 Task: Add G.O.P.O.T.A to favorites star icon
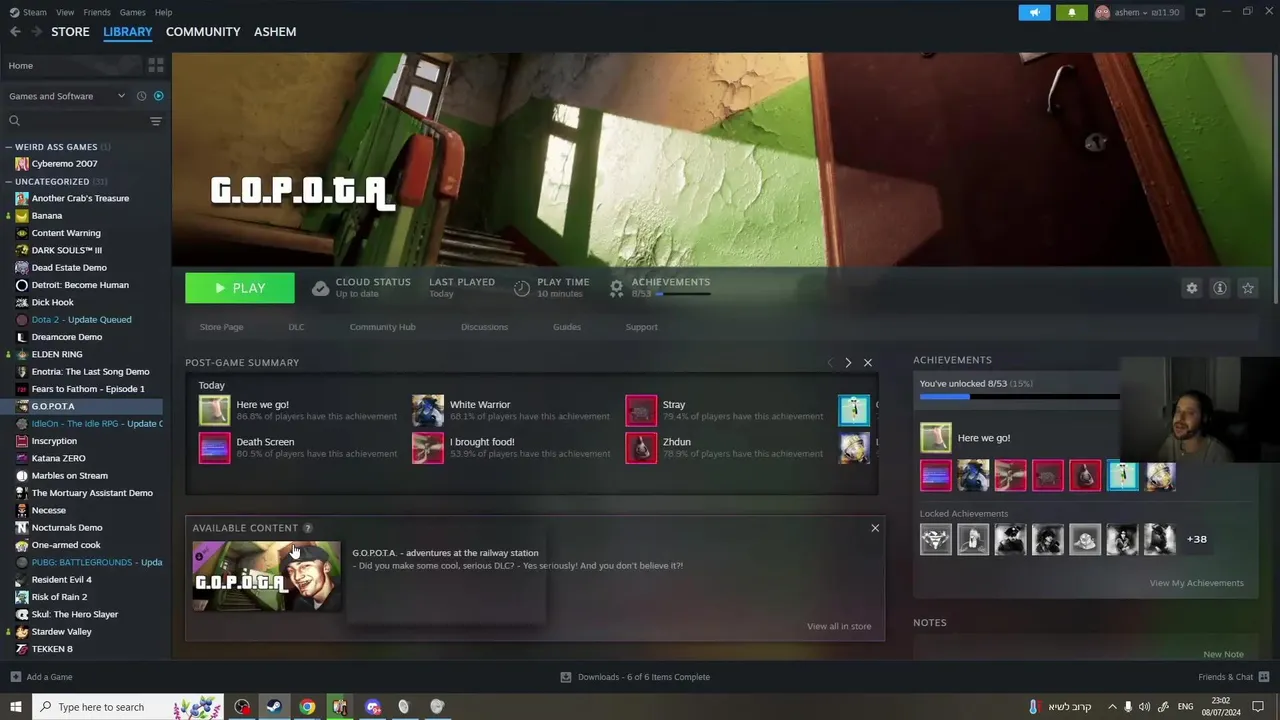pyautogui.click(x=1248, y=288)
